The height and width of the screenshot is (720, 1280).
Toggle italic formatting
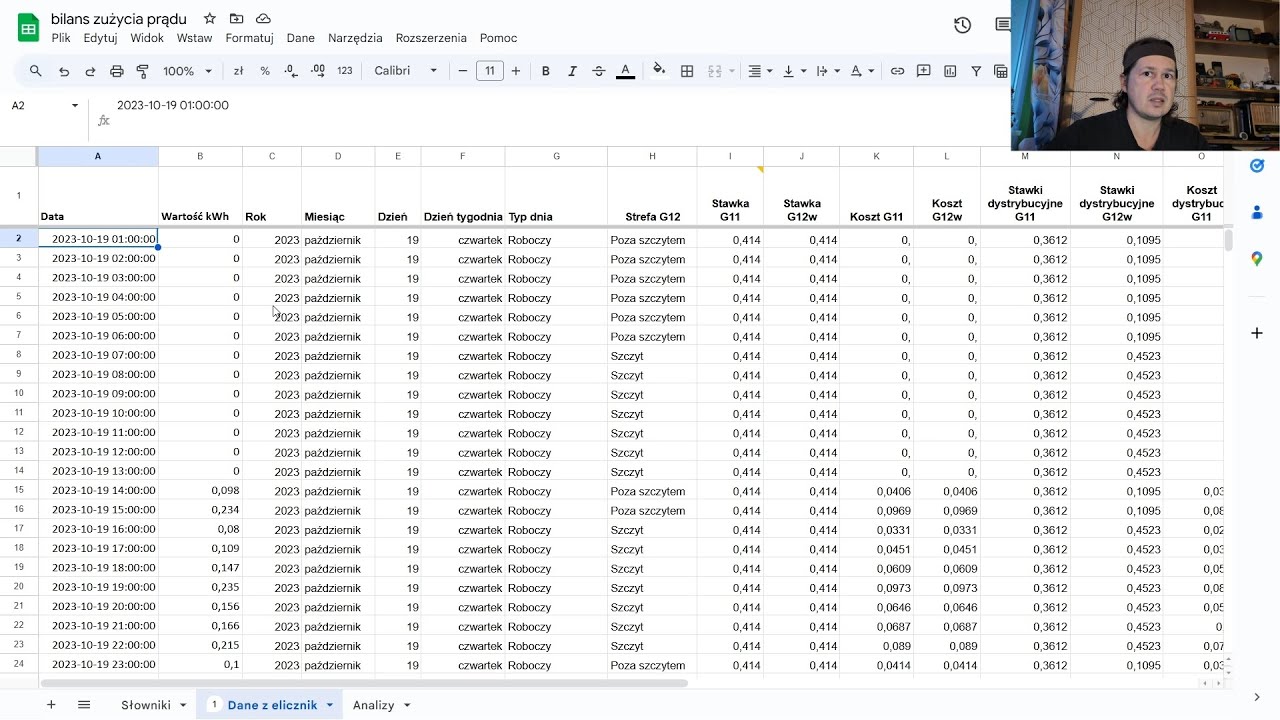click(572, 71)
